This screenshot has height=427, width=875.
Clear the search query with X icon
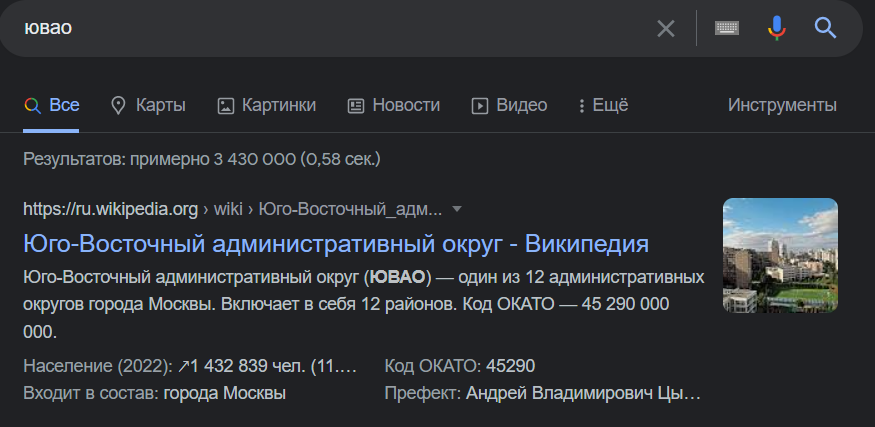[x=666, y=28]
